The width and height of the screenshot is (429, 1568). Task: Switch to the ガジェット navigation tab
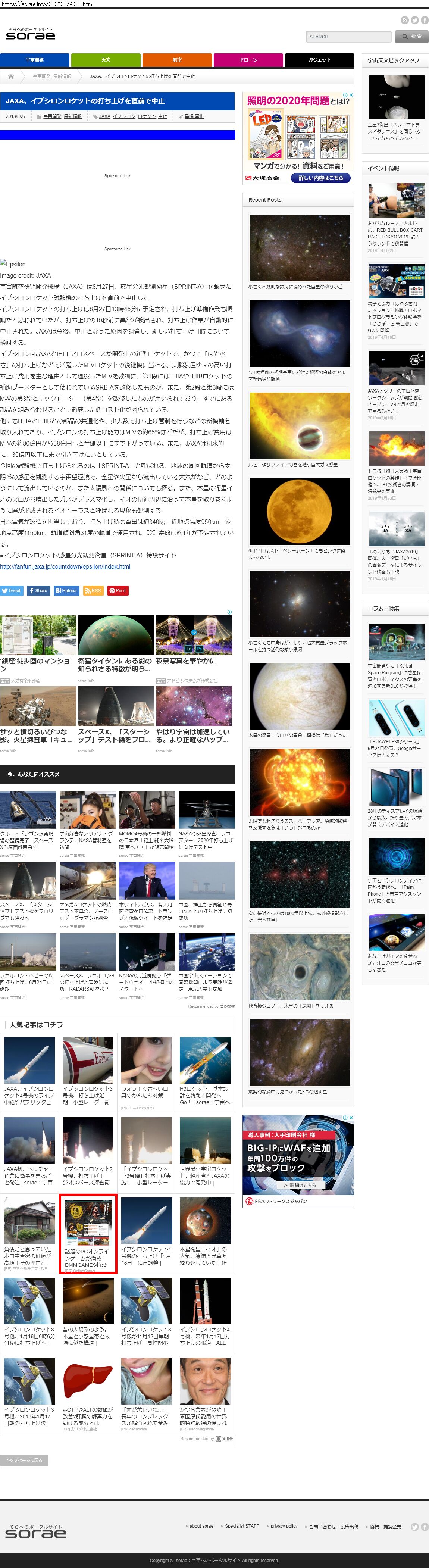(319, 60)
